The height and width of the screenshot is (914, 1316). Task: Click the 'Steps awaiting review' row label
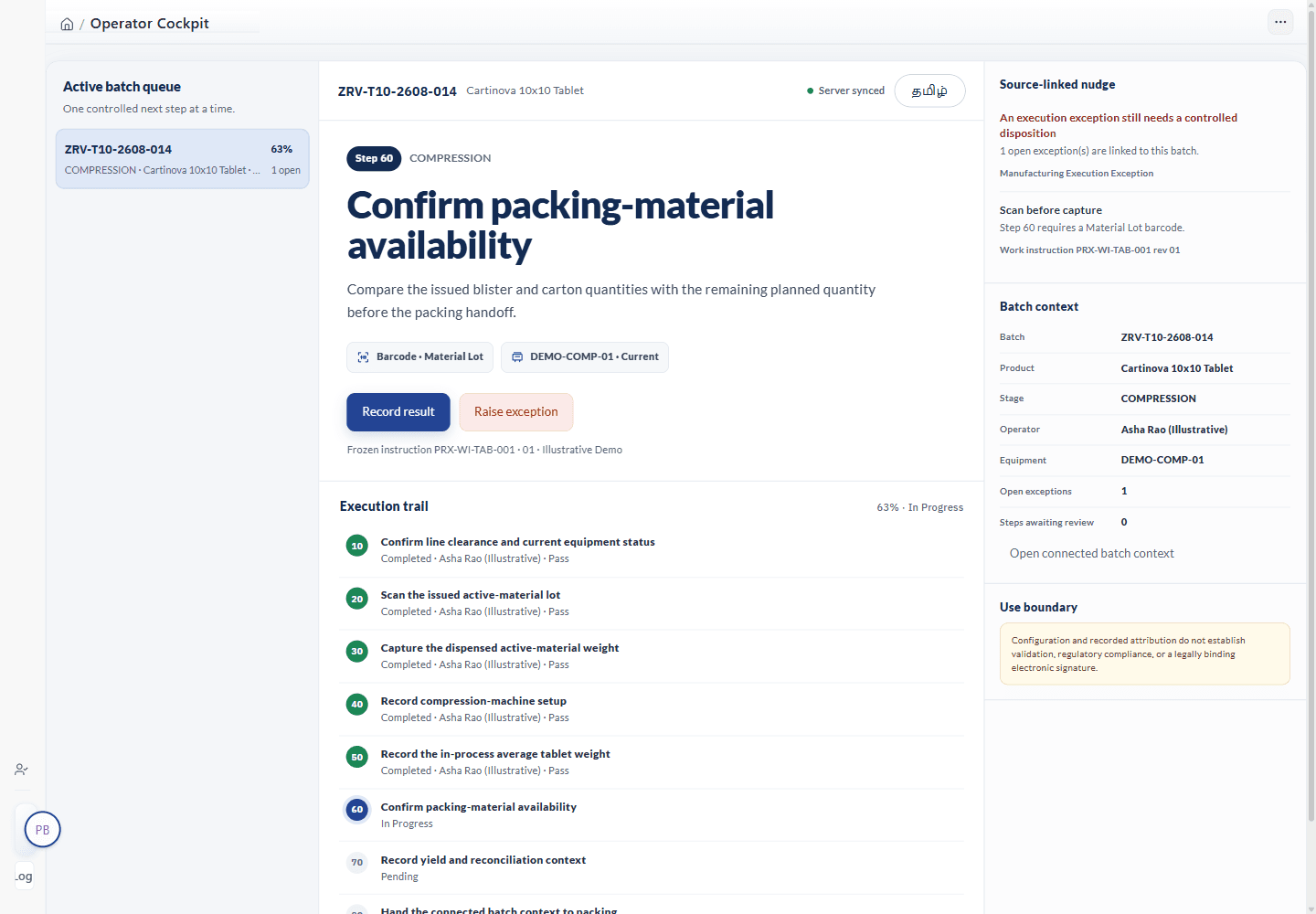(x=1046, y=523)
